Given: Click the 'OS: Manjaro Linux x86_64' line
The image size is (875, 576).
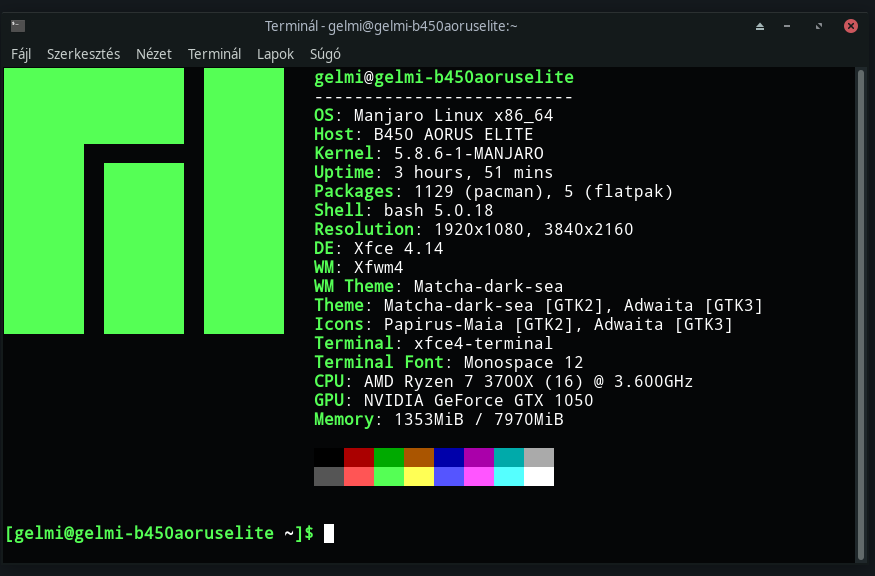Looking at the screenshot, I should click(x=434, y=116).
